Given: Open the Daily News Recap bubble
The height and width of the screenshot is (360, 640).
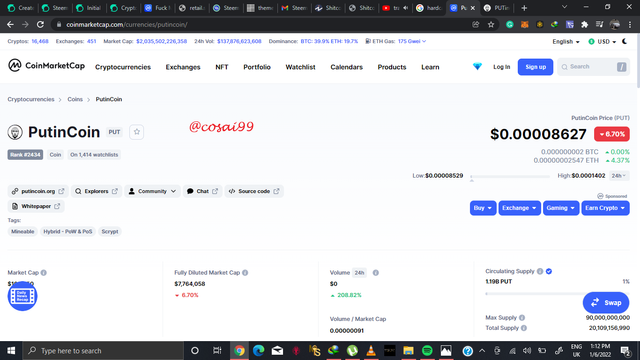Looking at the screenshot, I should coord(22,296).
